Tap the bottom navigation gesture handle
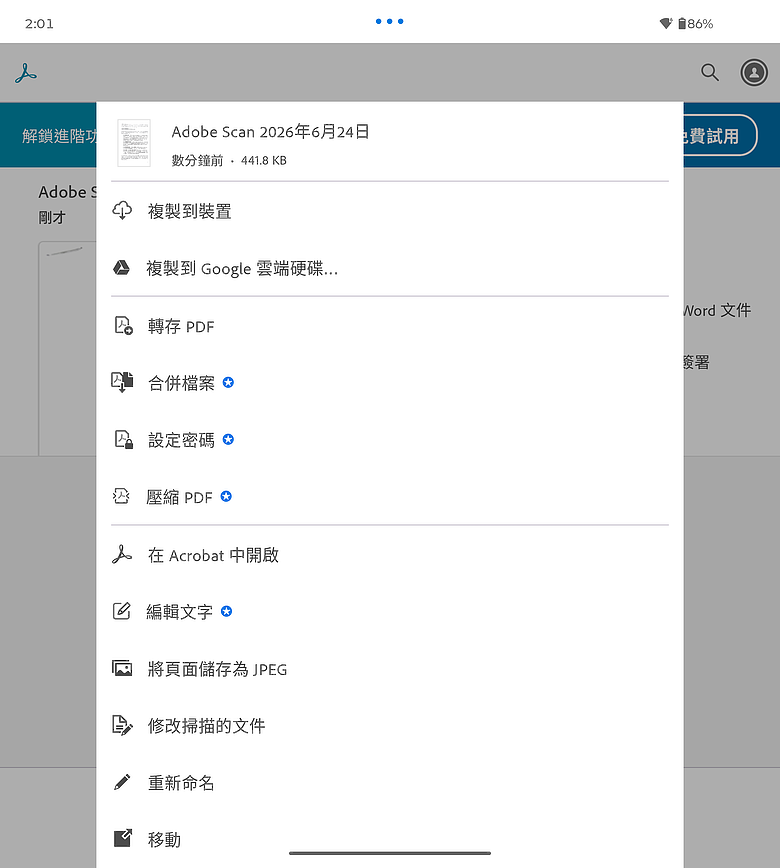 click(390, 853)
